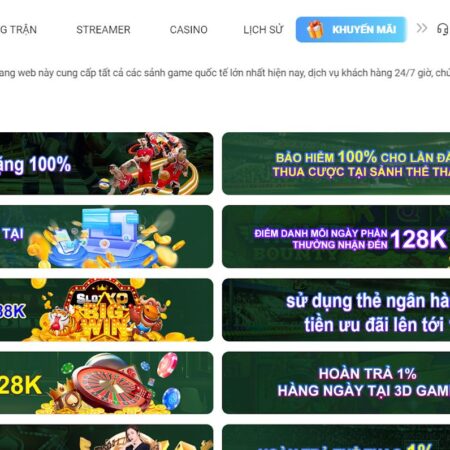The image size is (450, 450).
Task: Click the gift box icon on Khuyến Mãi
Action: click(x=315, y=29)
